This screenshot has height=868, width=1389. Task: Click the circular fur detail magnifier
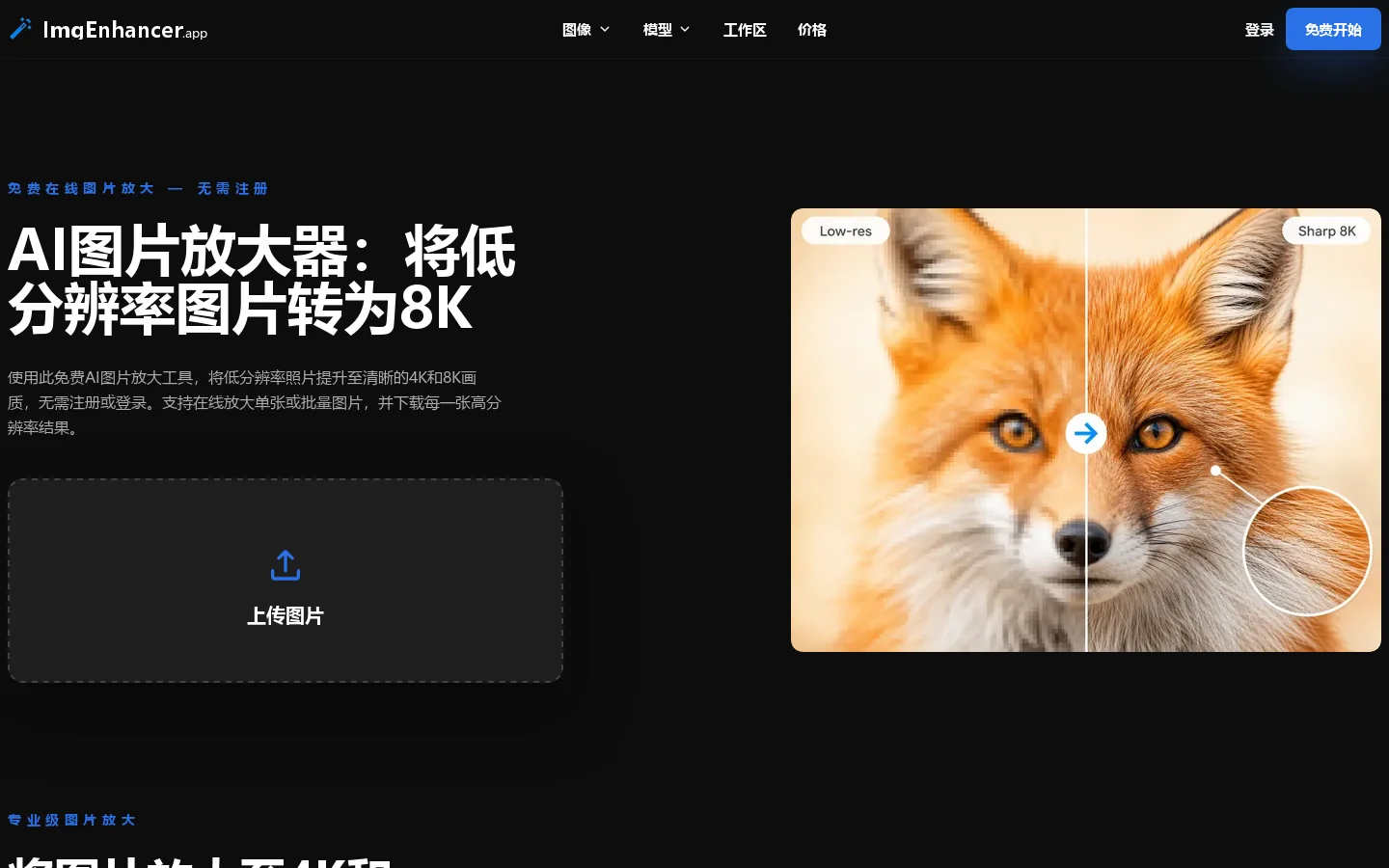click(x=1307, y=551)
